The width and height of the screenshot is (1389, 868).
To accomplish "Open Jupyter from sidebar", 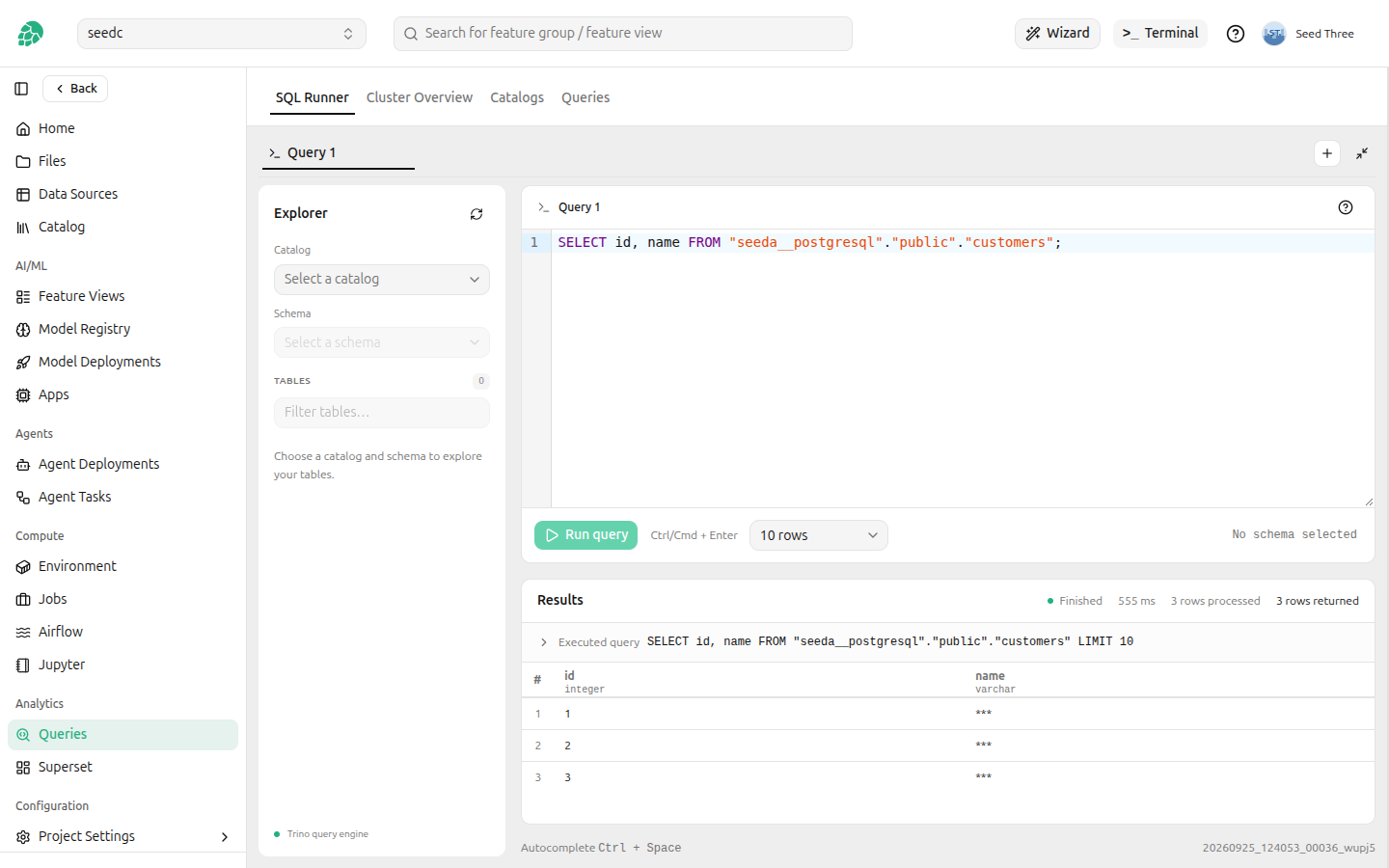I will pos(123,665).
